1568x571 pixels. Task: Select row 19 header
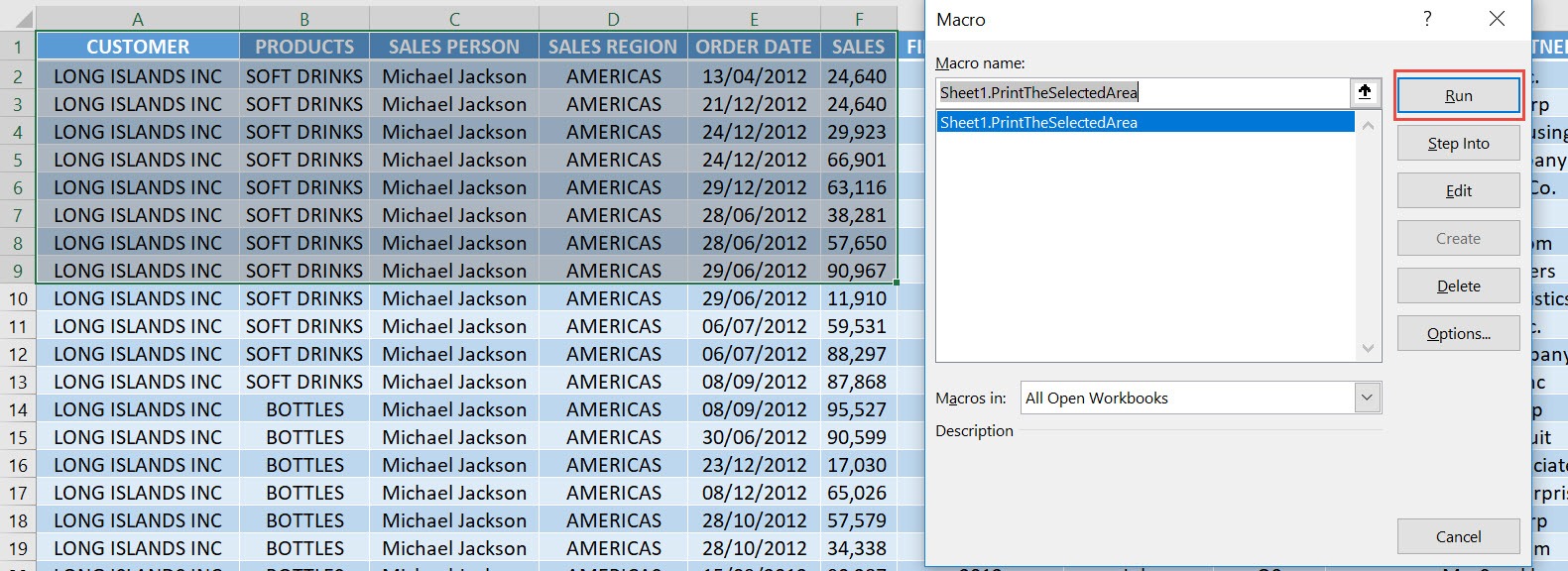click(x=18, y=548)
